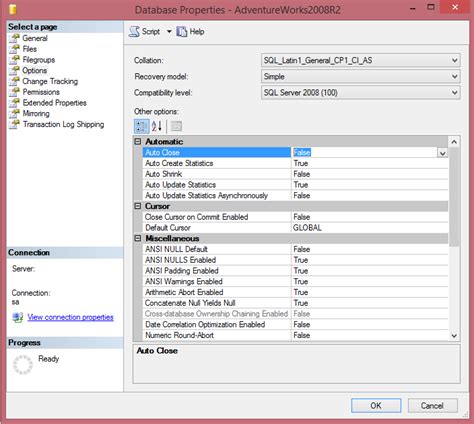
Task: Open the Compatibility level dropdown
Action: click(360, 92)
